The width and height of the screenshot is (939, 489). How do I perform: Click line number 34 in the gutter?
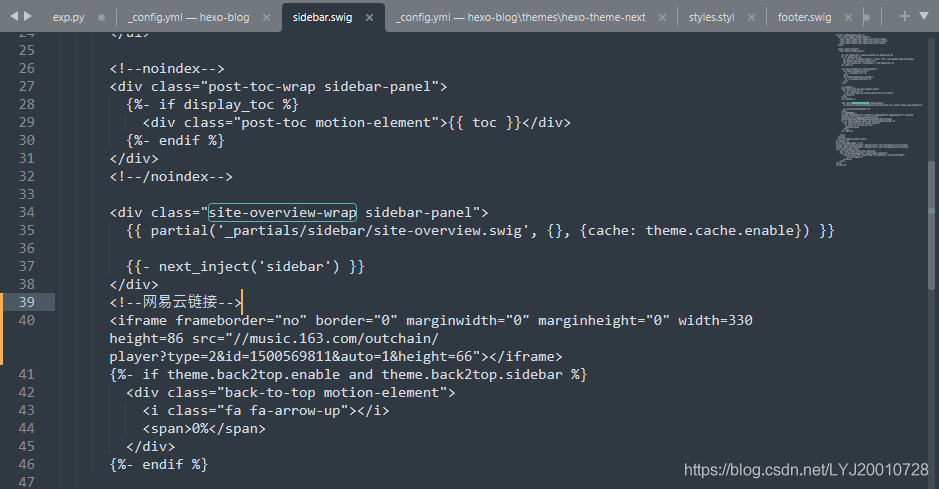coord(27,212)
